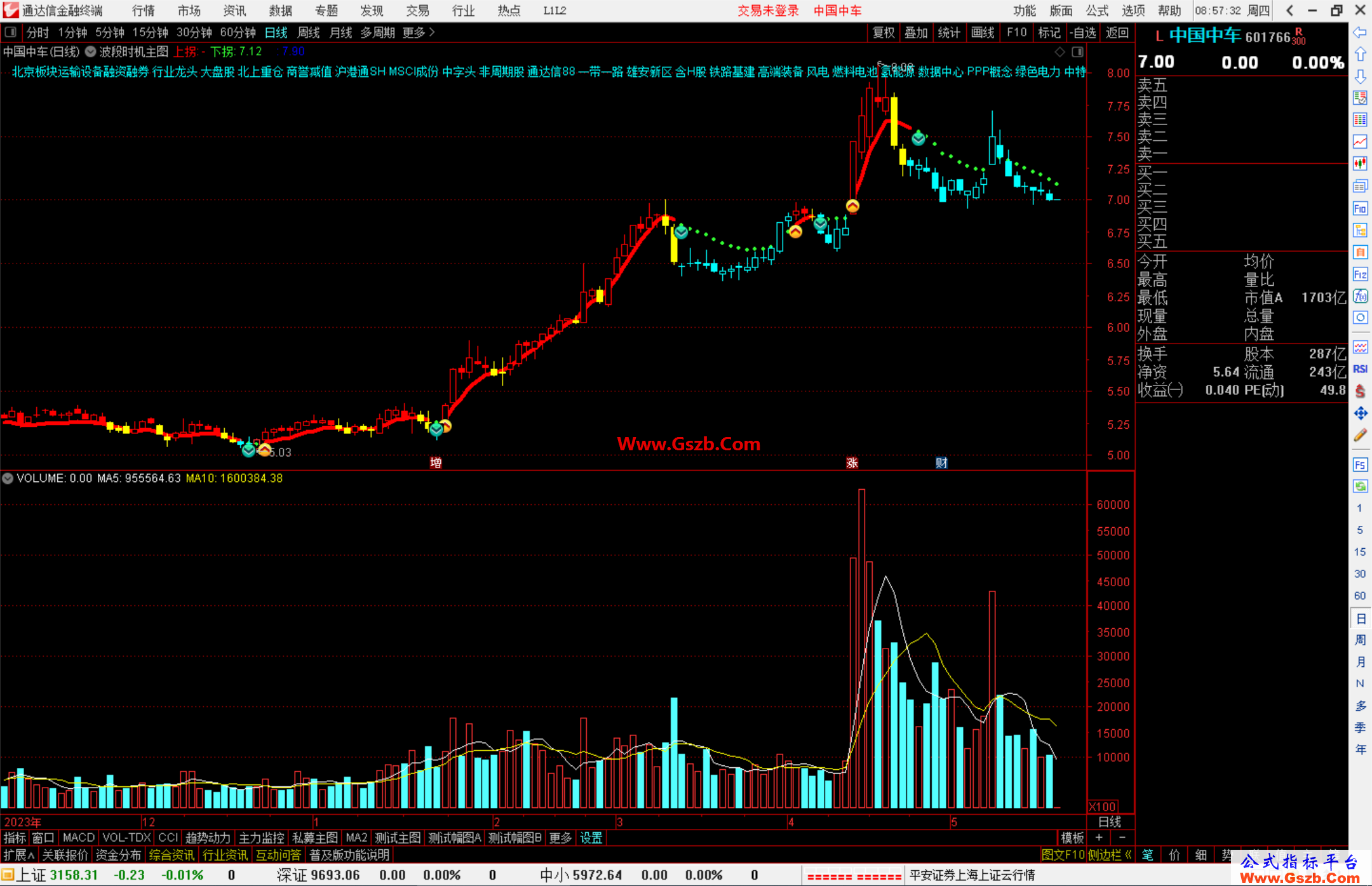Open the 行情 menu
1372x886 pixels.
click(143, 10)
